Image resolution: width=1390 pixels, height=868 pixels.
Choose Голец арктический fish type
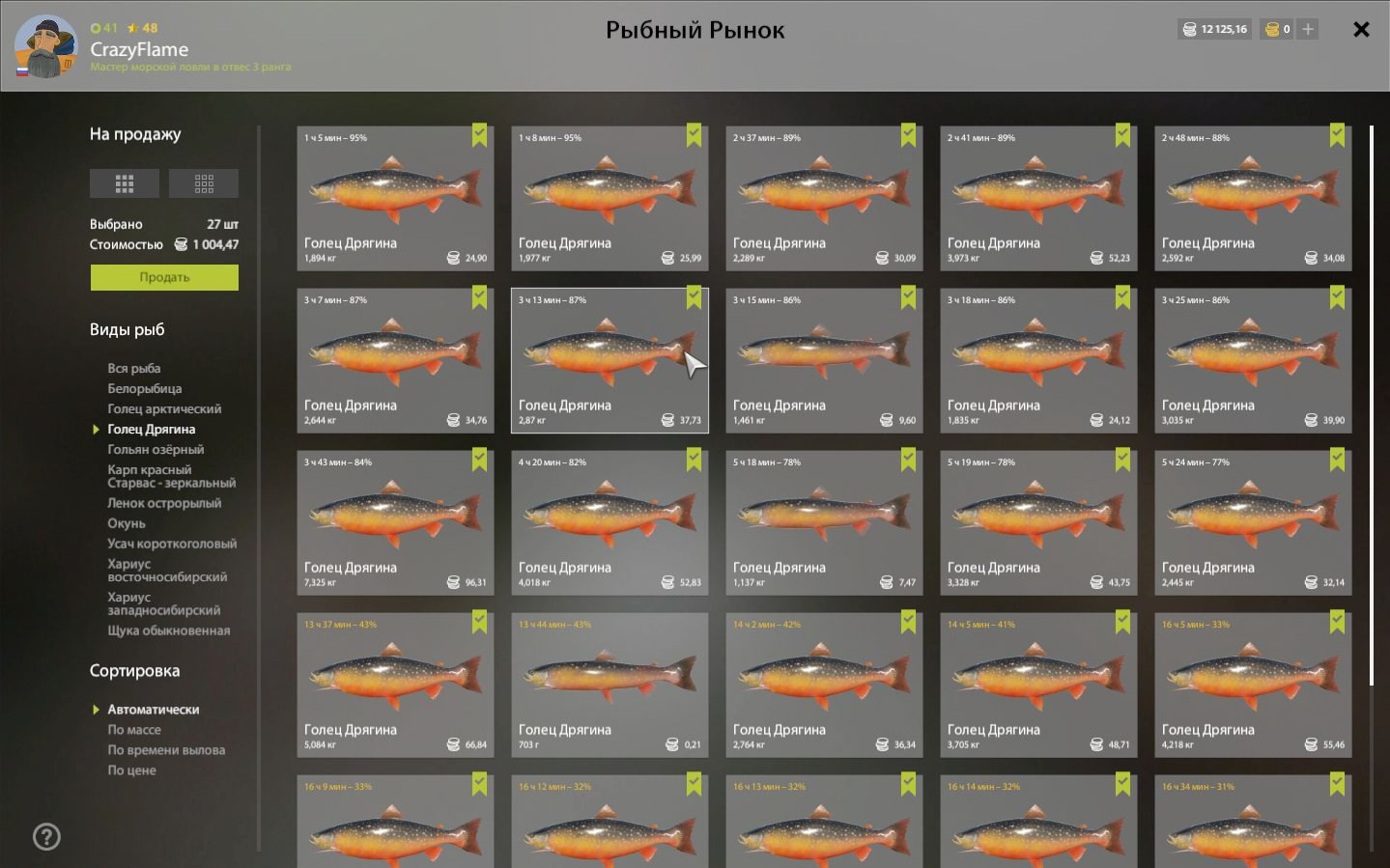tap(164, 408)
